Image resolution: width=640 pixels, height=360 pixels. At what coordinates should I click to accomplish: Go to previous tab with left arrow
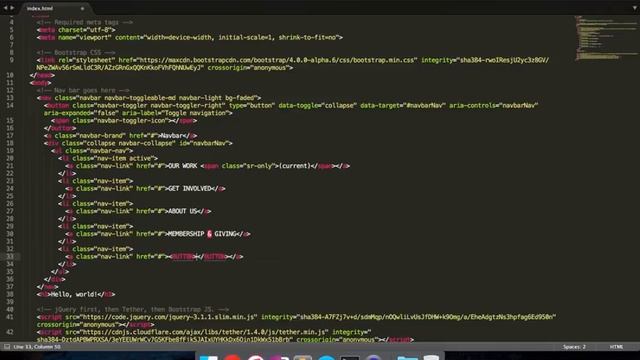click(5, 8)
